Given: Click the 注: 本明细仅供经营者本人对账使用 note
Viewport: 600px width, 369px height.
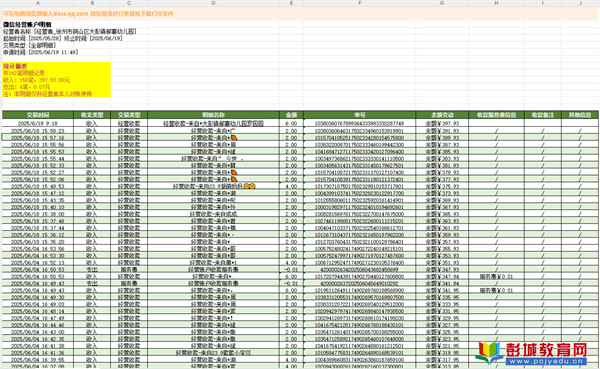Looking at the screenshot, I should tap(47, 94).
